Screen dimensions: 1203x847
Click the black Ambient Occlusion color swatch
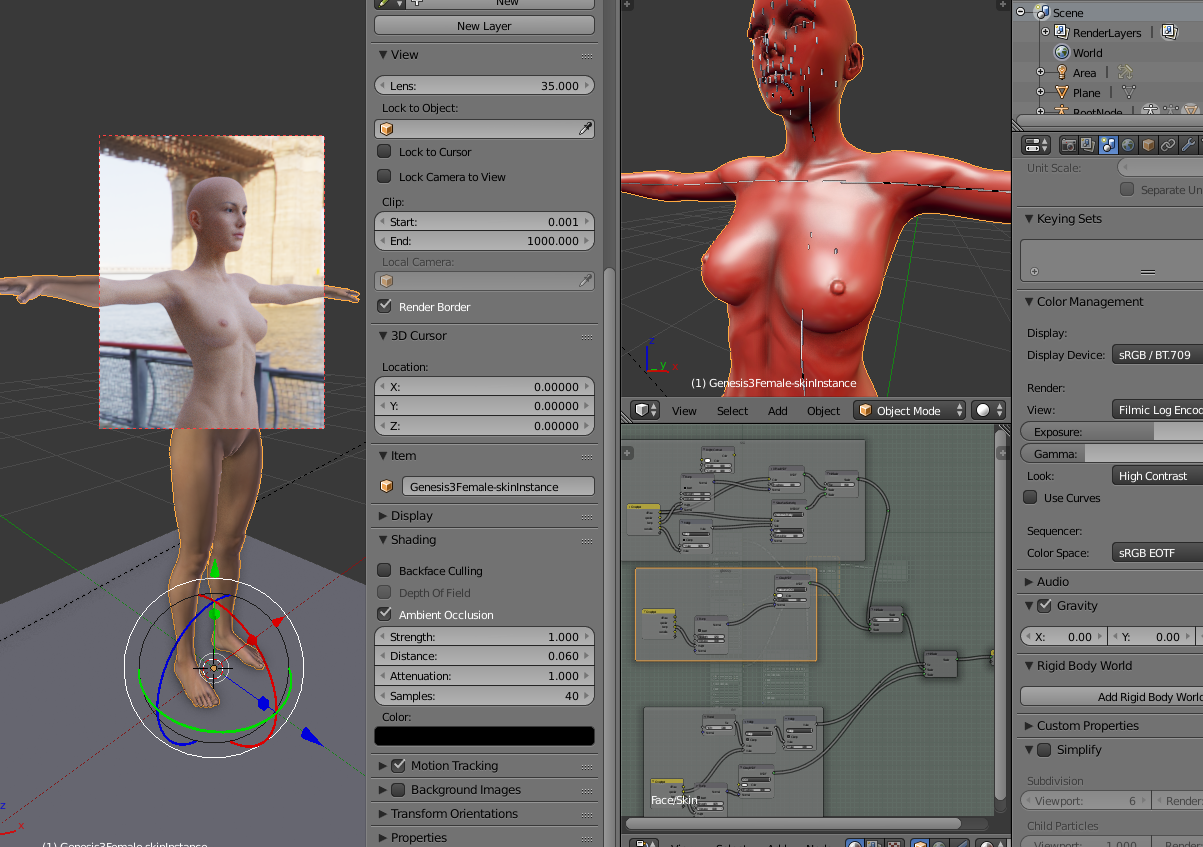tap(484, 736)
